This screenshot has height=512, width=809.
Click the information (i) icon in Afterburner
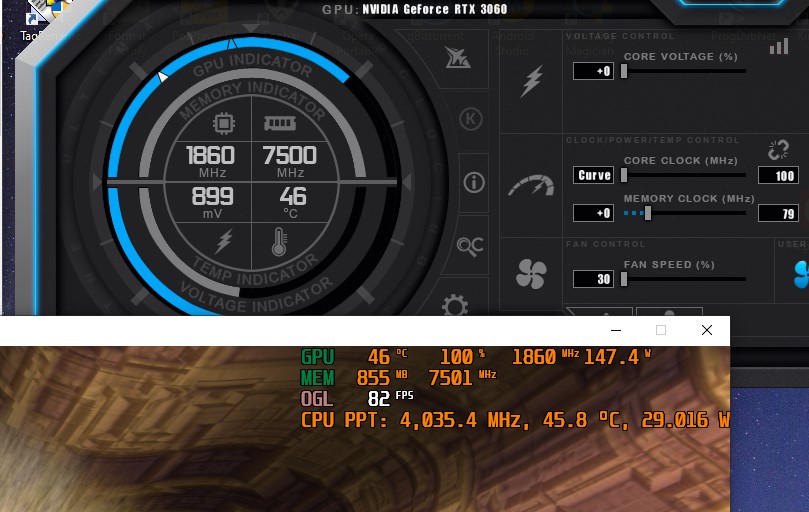[474, 182]
